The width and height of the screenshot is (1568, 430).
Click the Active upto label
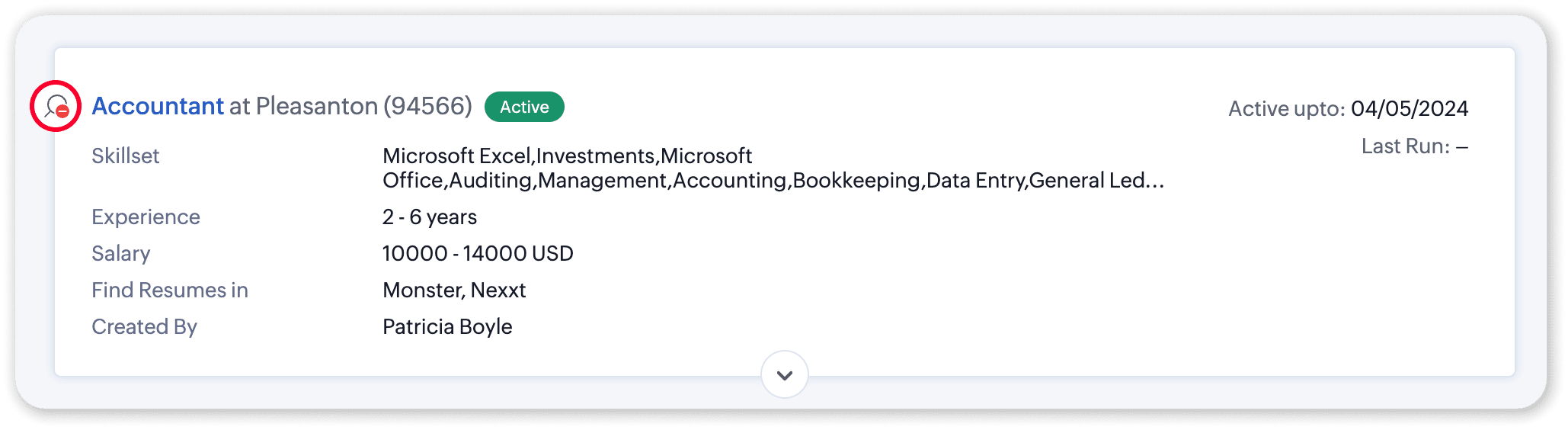point(1286,109)
